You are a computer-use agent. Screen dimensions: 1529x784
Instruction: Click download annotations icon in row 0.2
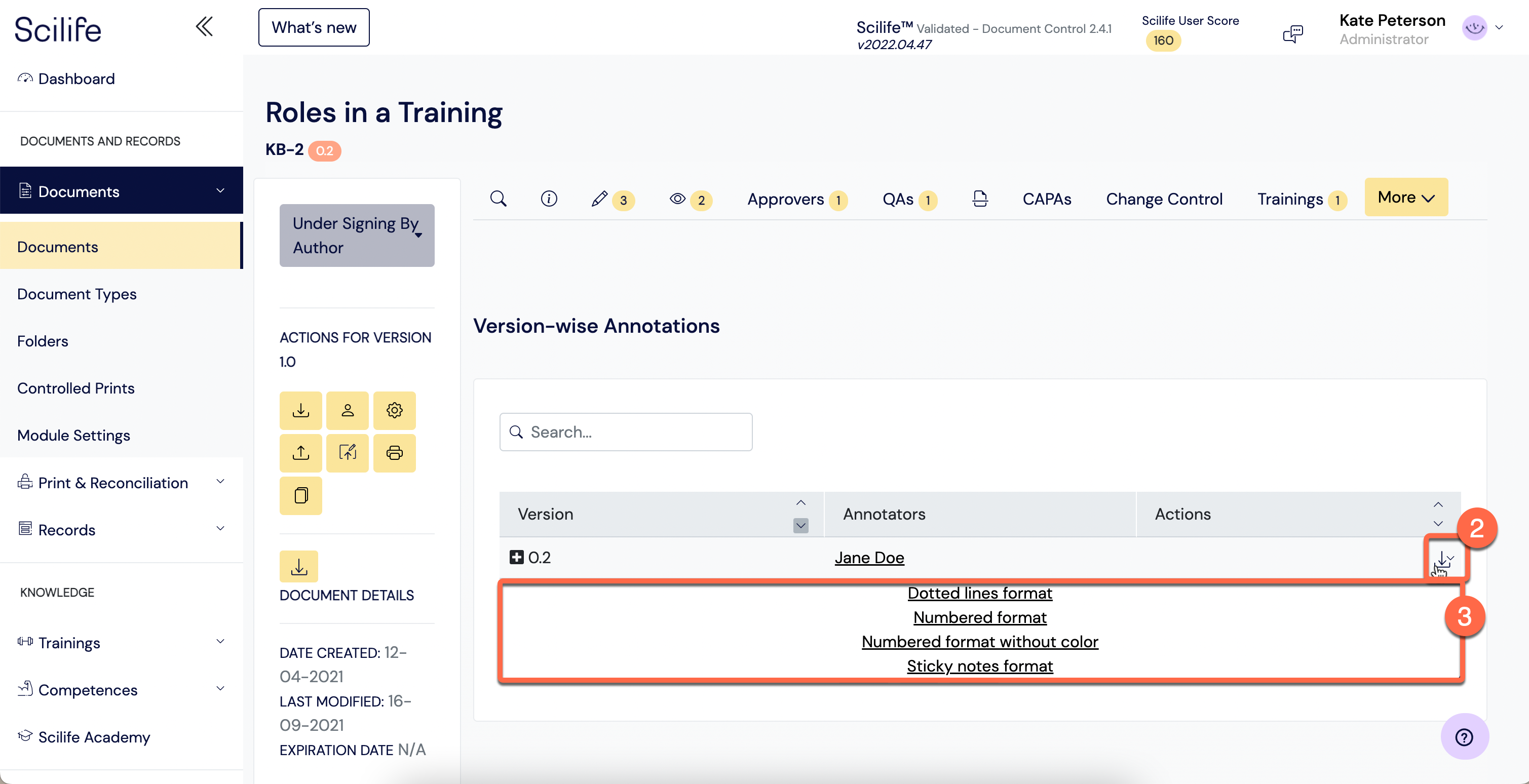click(1444, 559)
